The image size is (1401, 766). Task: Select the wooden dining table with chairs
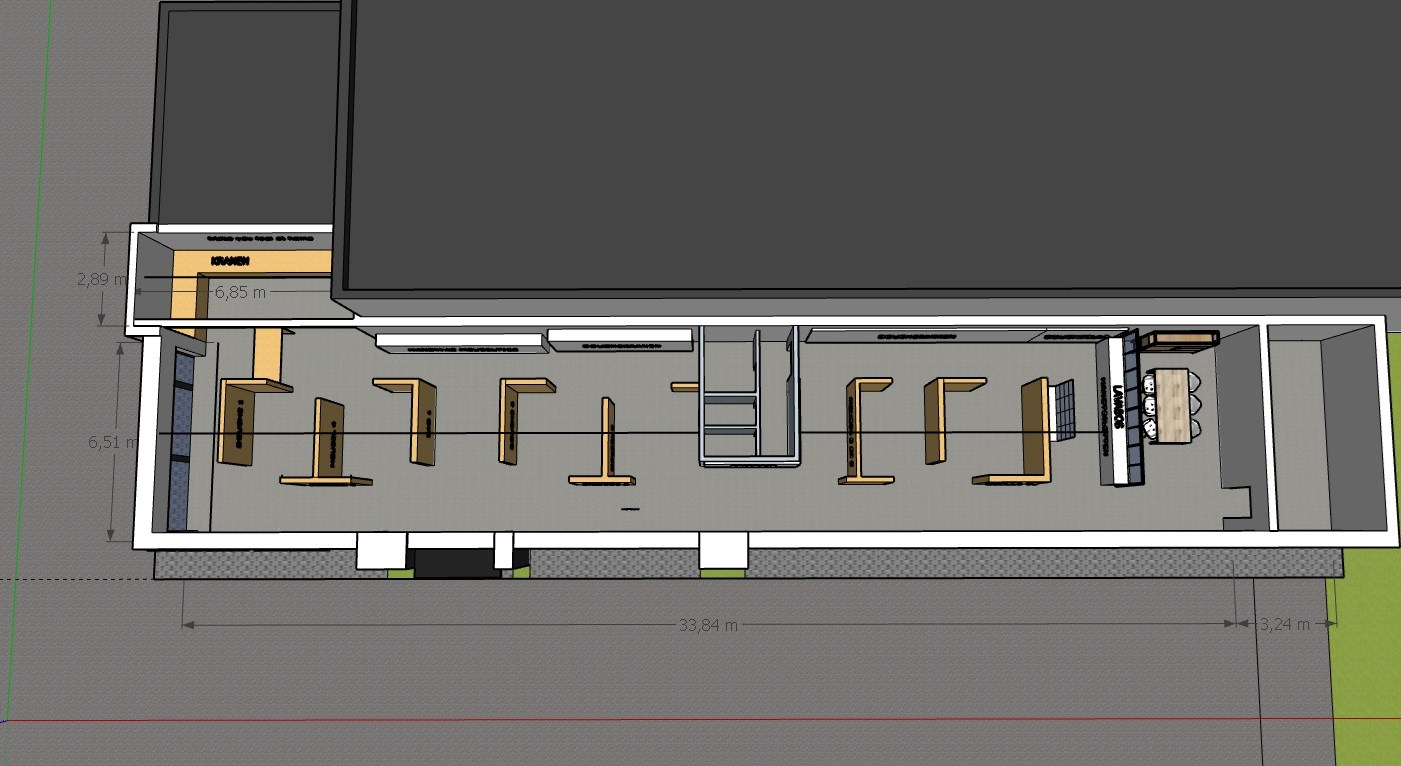pos(1170,403)
